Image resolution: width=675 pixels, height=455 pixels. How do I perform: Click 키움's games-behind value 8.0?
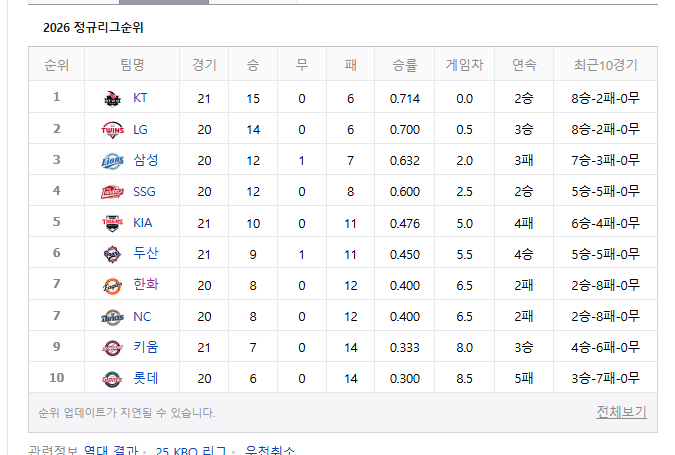click(464, 347)
